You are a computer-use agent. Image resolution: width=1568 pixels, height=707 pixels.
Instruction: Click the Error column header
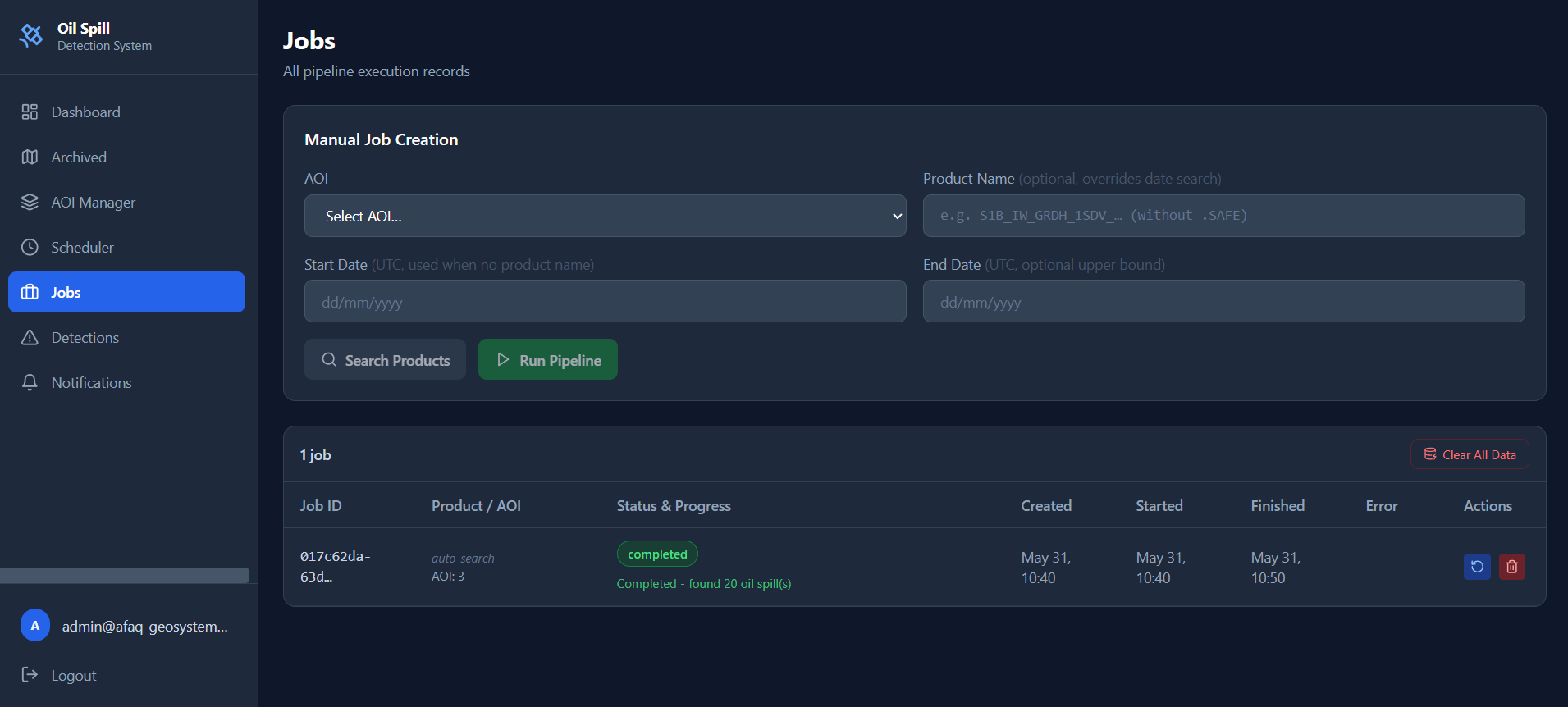tap(1382, 506)
